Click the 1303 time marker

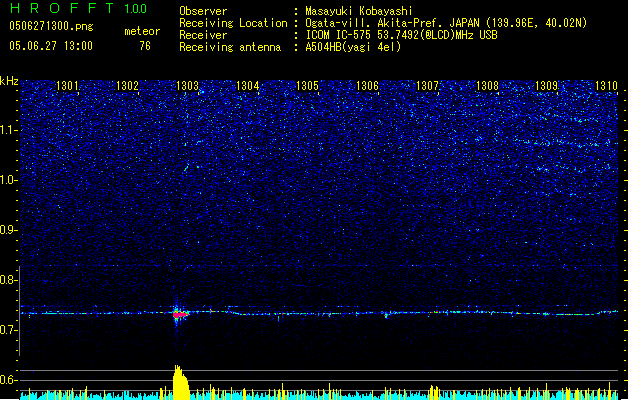187,86
